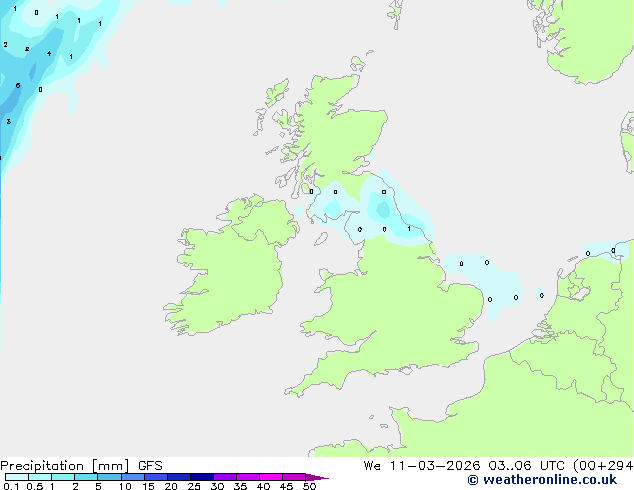Click the 45–50 mm legend color swatch

294,477
